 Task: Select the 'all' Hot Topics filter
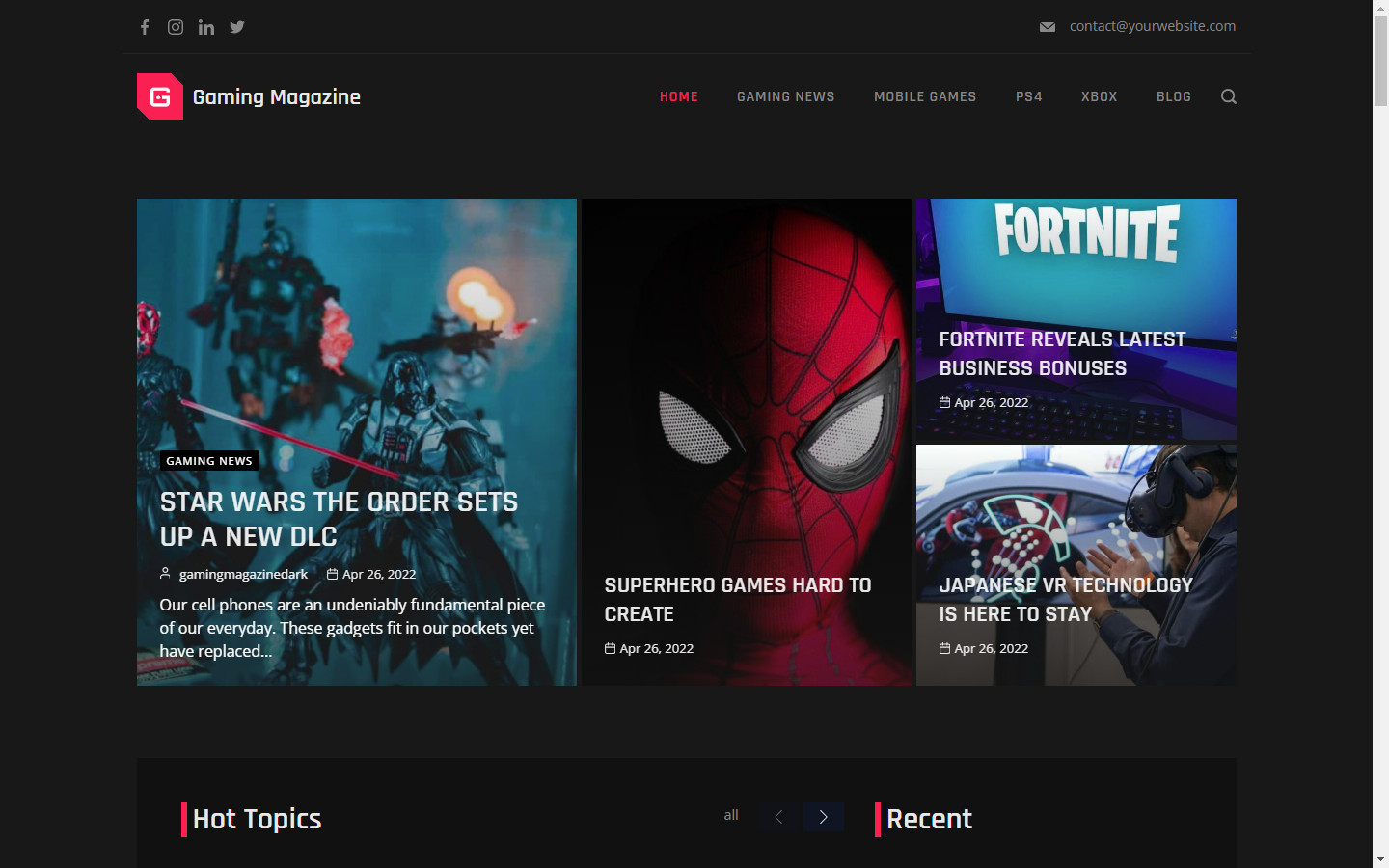[731, 815]
